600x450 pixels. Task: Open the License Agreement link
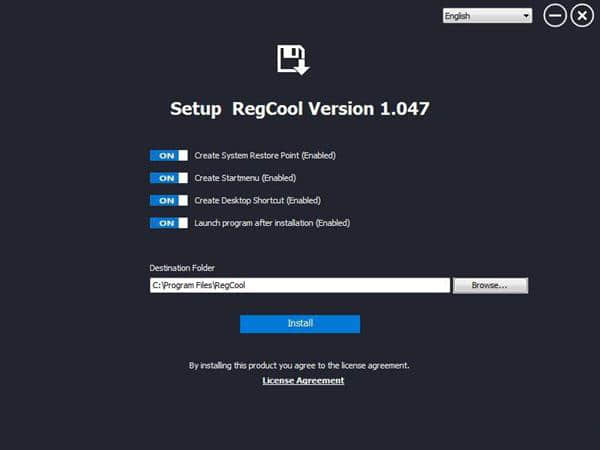pos(303,381)
